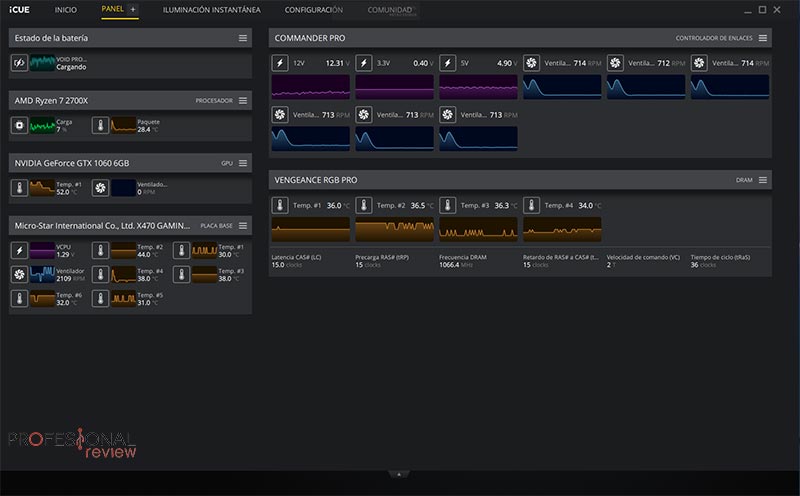Click Vengeance Temp. #4 thermometer icon
The width and height of the screenshot is (800, 496).
click(x=531, y=205)
